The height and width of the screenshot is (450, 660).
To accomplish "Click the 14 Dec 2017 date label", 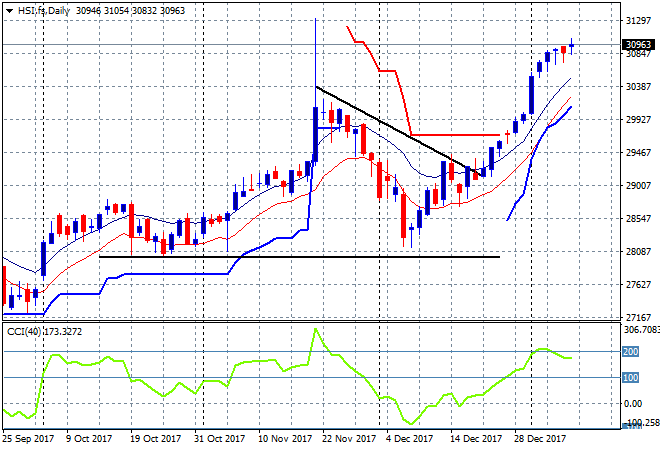I will click(x=476, y=439).
